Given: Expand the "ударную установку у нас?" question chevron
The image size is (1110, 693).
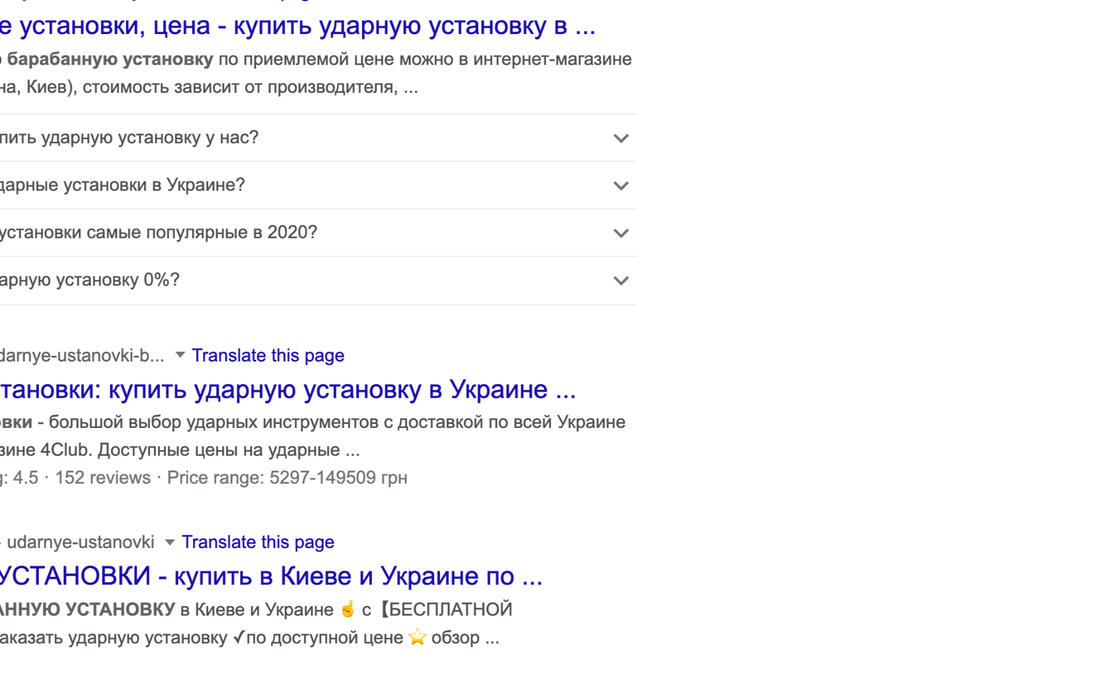Looking at the screenshot, I should (620, 138).
